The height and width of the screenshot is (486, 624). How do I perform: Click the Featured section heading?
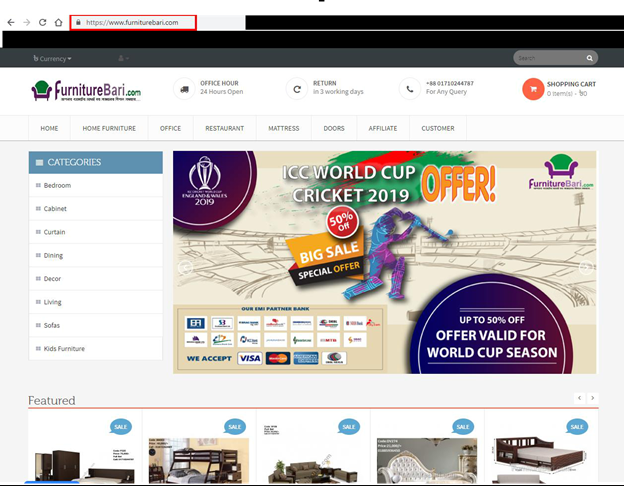(x=52, y=400)
